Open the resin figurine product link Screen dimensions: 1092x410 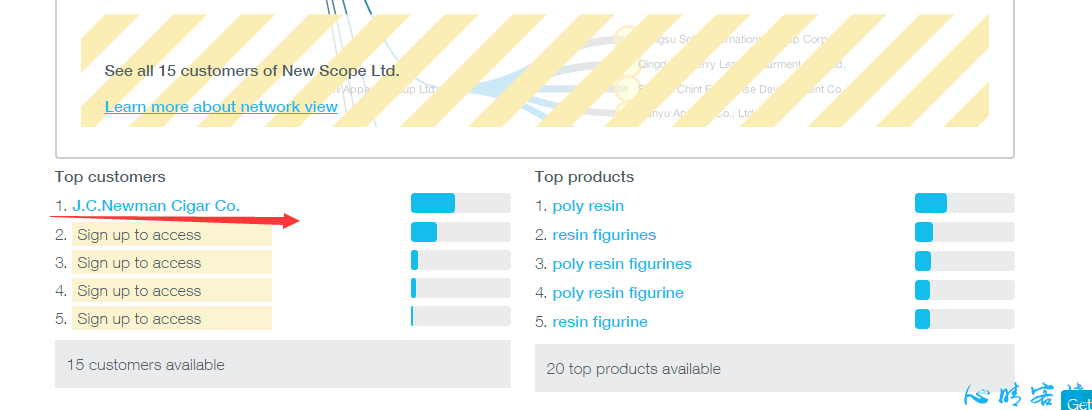tap(600, 322)
